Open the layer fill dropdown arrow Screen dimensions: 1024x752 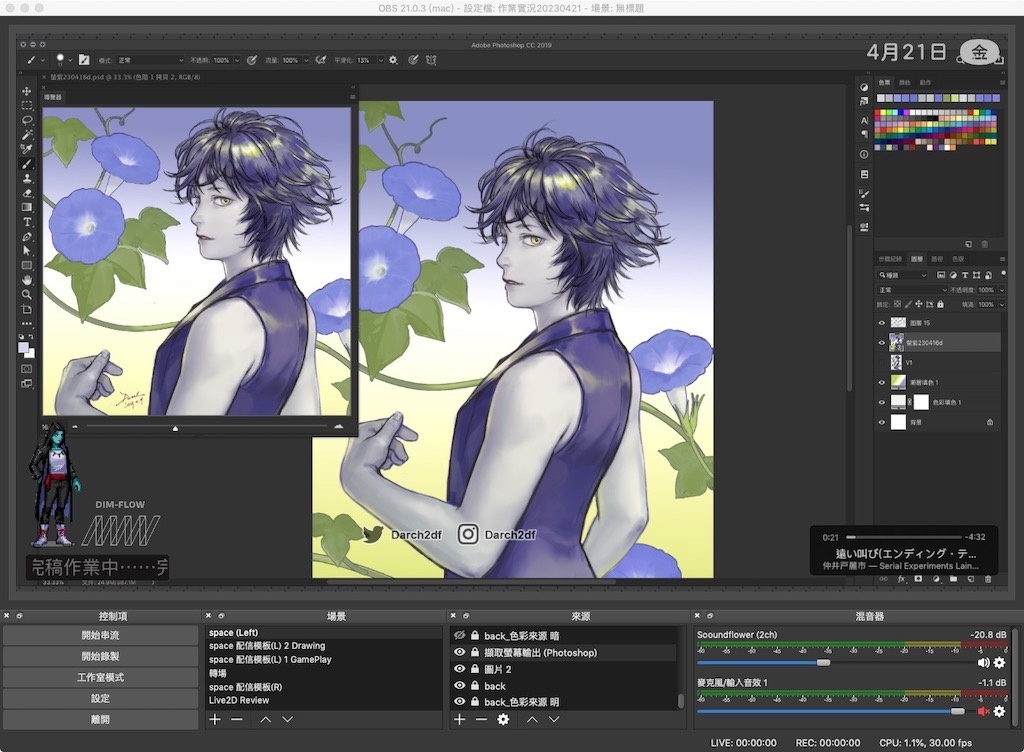click(x=1001, y=304)
